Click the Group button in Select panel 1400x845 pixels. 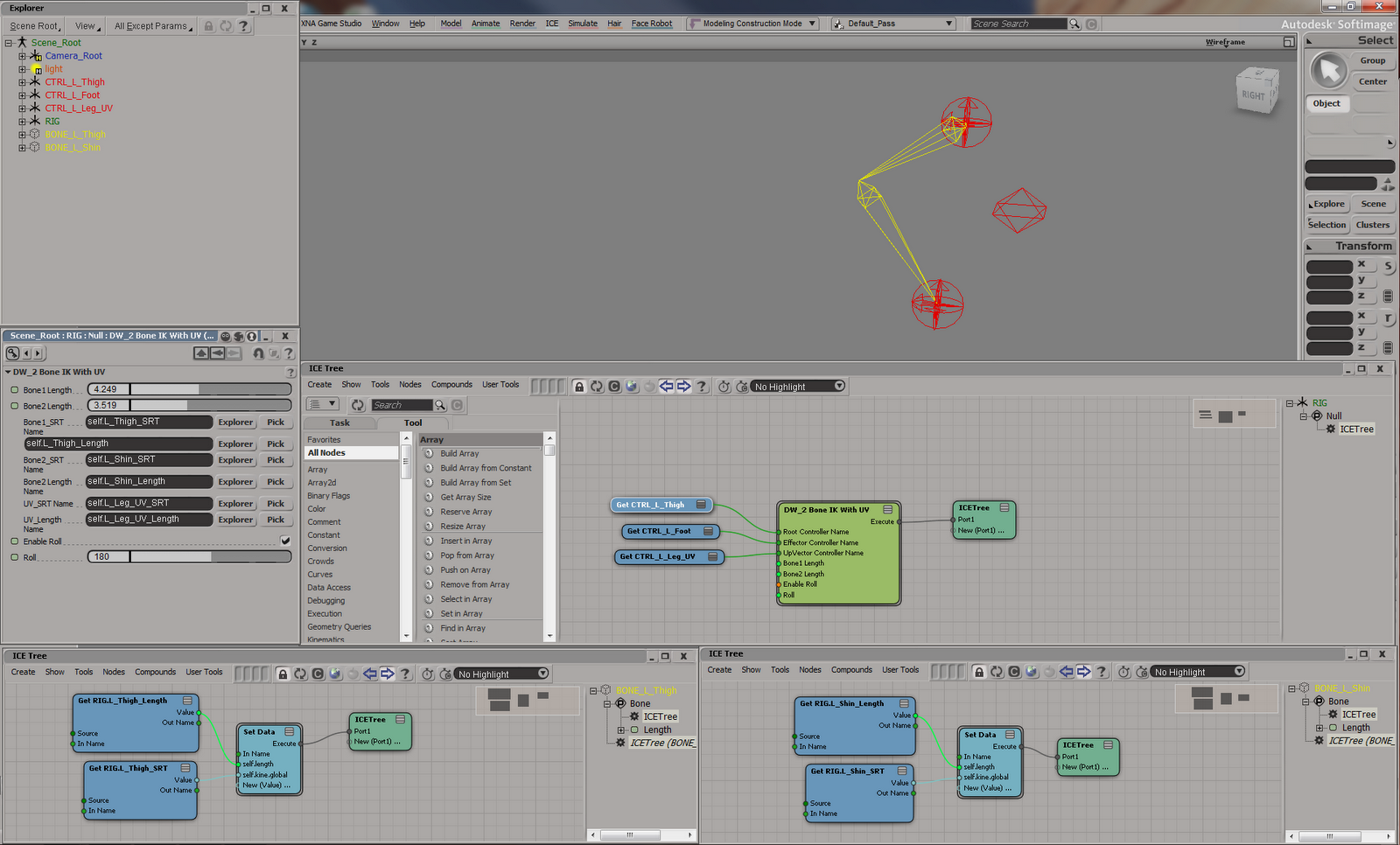(1373, 60)
